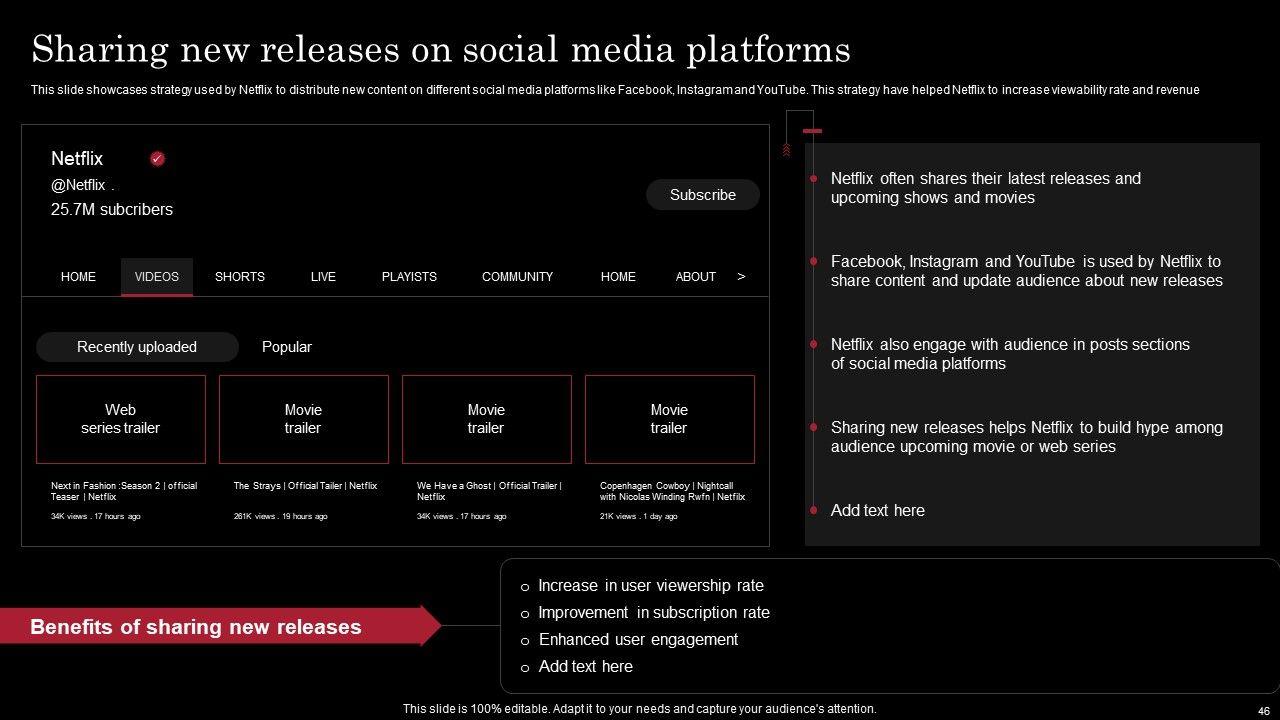Open the COMMUNITY tab
Screen dimensions: 1280x720
click(x=517, y=277)
